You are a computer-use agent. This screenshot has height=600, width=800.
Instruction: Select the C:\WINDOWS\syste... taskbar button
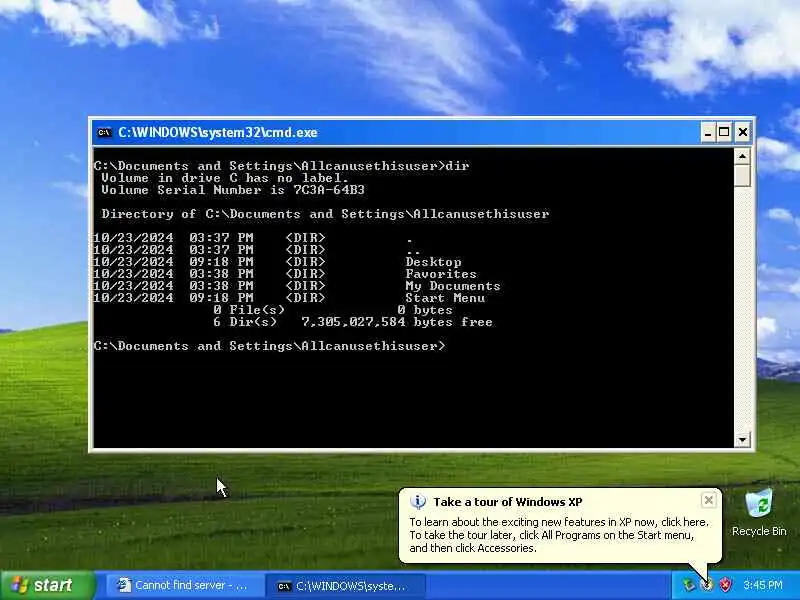[x=344, y=586]
